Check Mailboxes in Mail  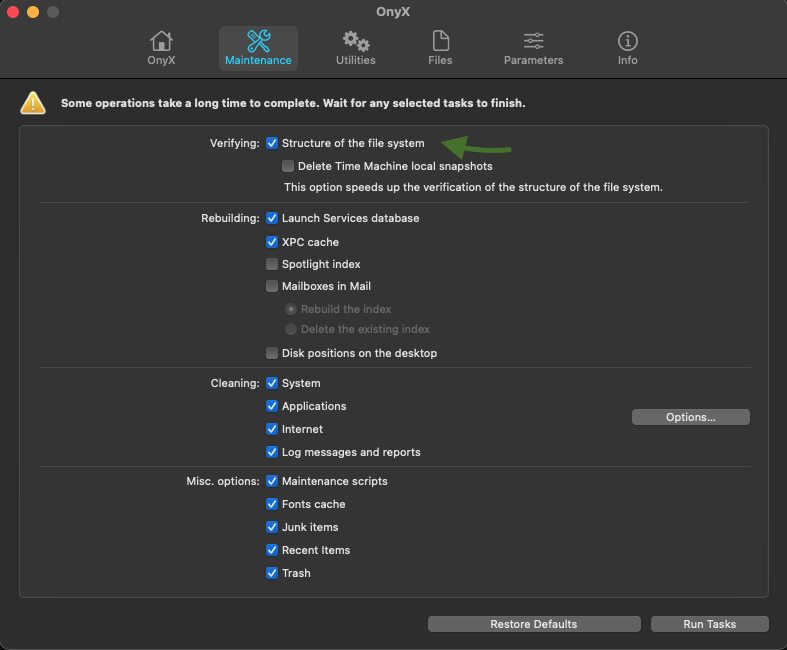pos(272,286)
